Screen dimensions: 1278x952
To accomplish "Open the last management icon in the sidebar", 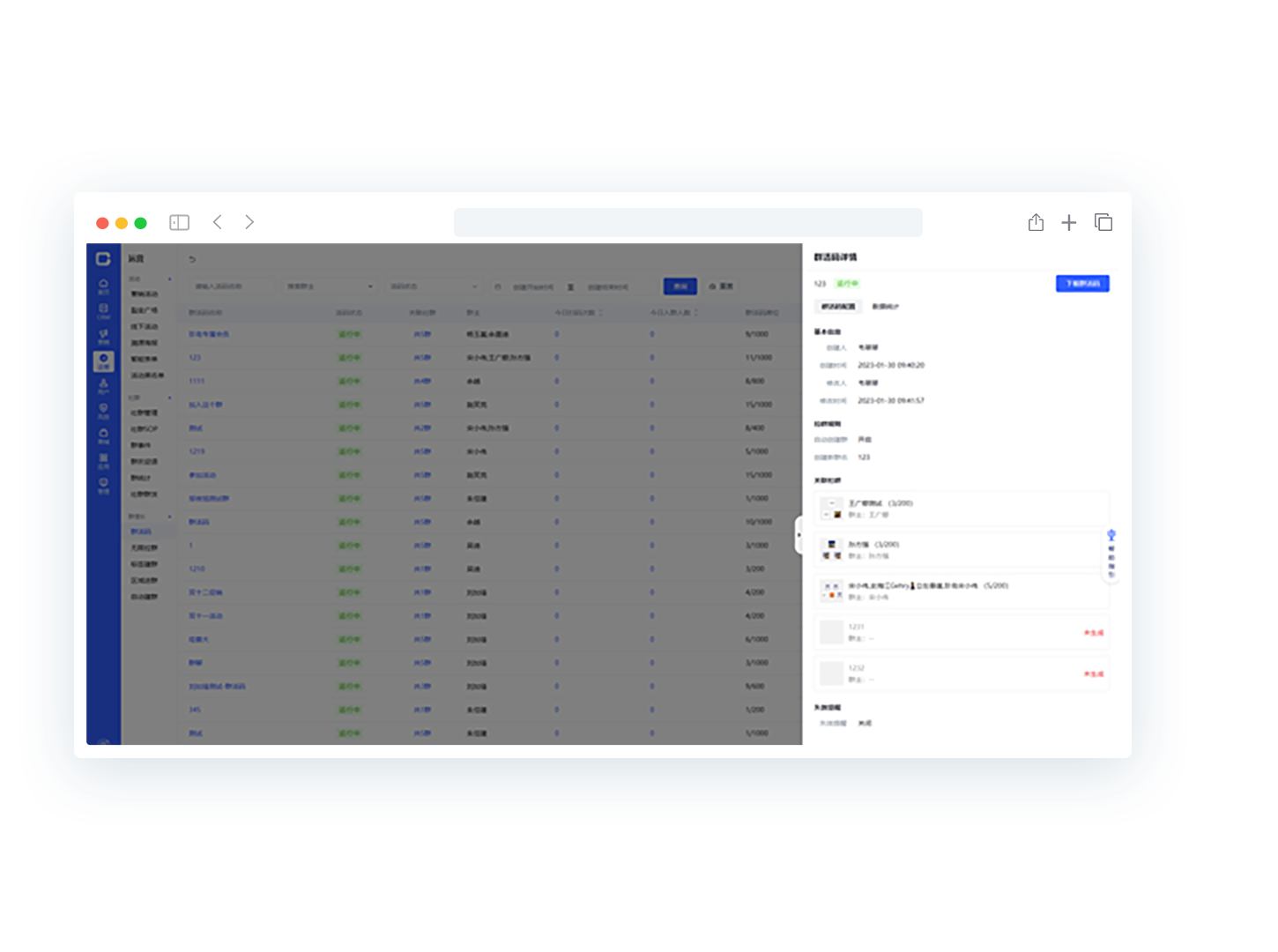I will 103,486.
